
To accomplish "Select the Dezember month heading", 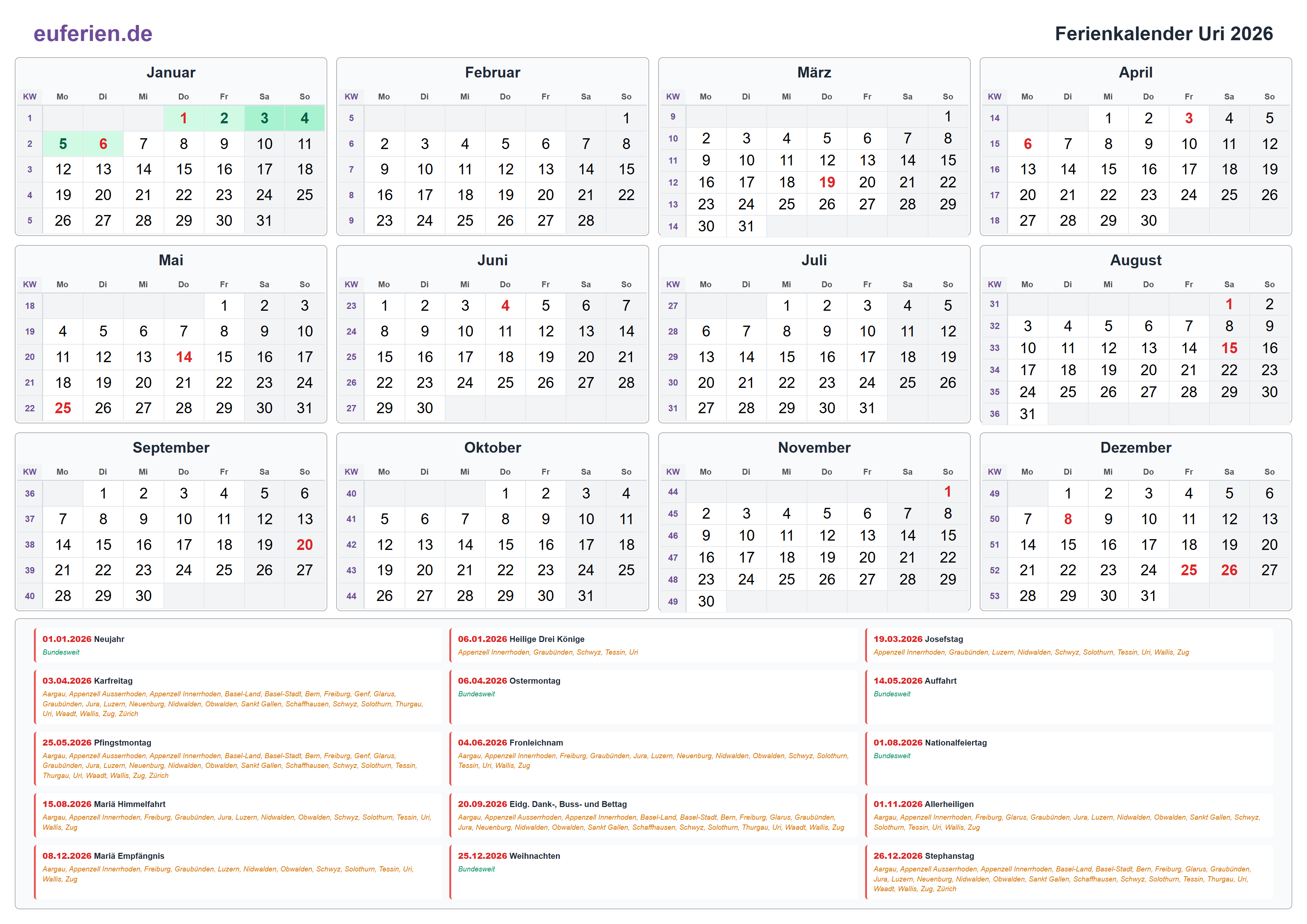I will (x=1136, y=447).
